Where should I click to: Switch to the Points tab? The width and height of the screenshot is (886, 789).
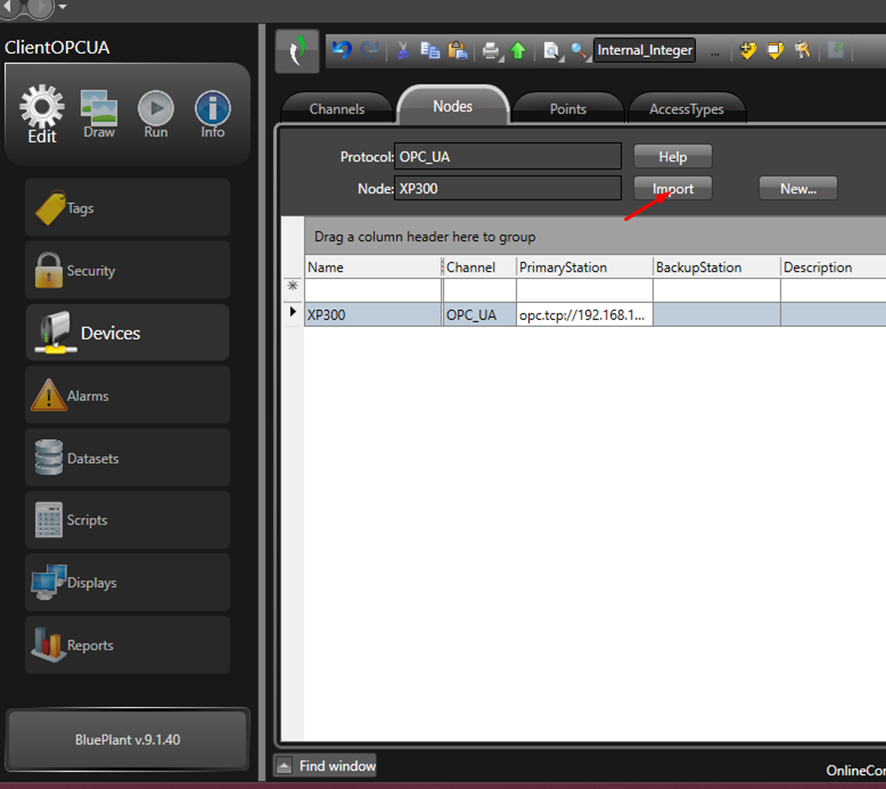point(568,109)
